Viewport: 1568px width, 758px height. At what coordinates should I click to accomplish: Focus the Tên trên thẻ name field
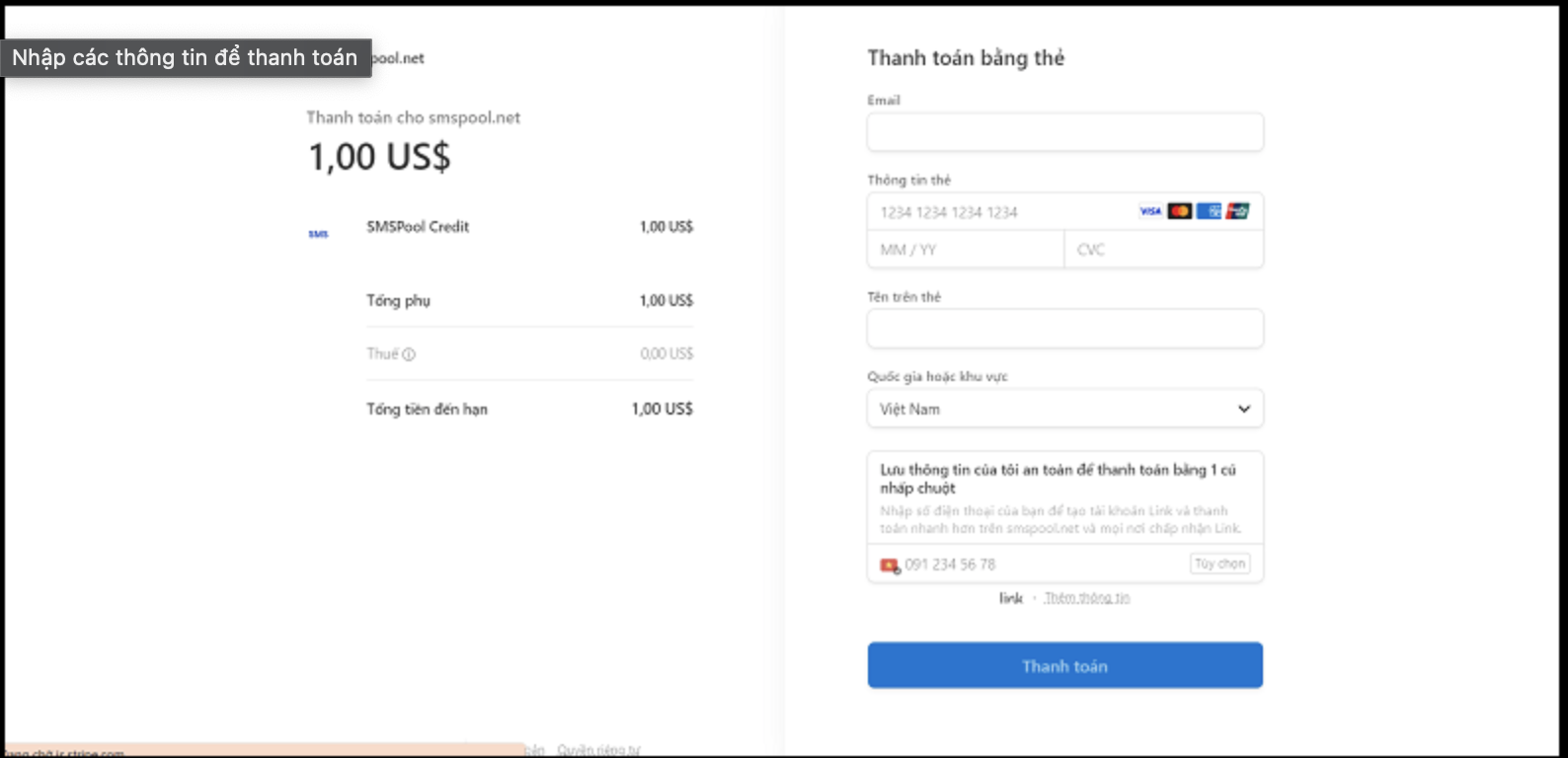pyautogui.click(x=1064, y=329)
